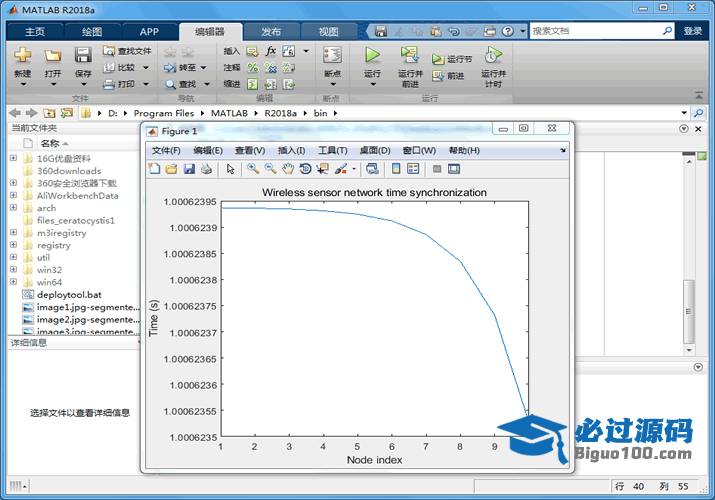Click the current folder panel vertical scrollbar
The width and height of the screenshot is (715, 500).
pyautogui.click(x=687, y=312)
